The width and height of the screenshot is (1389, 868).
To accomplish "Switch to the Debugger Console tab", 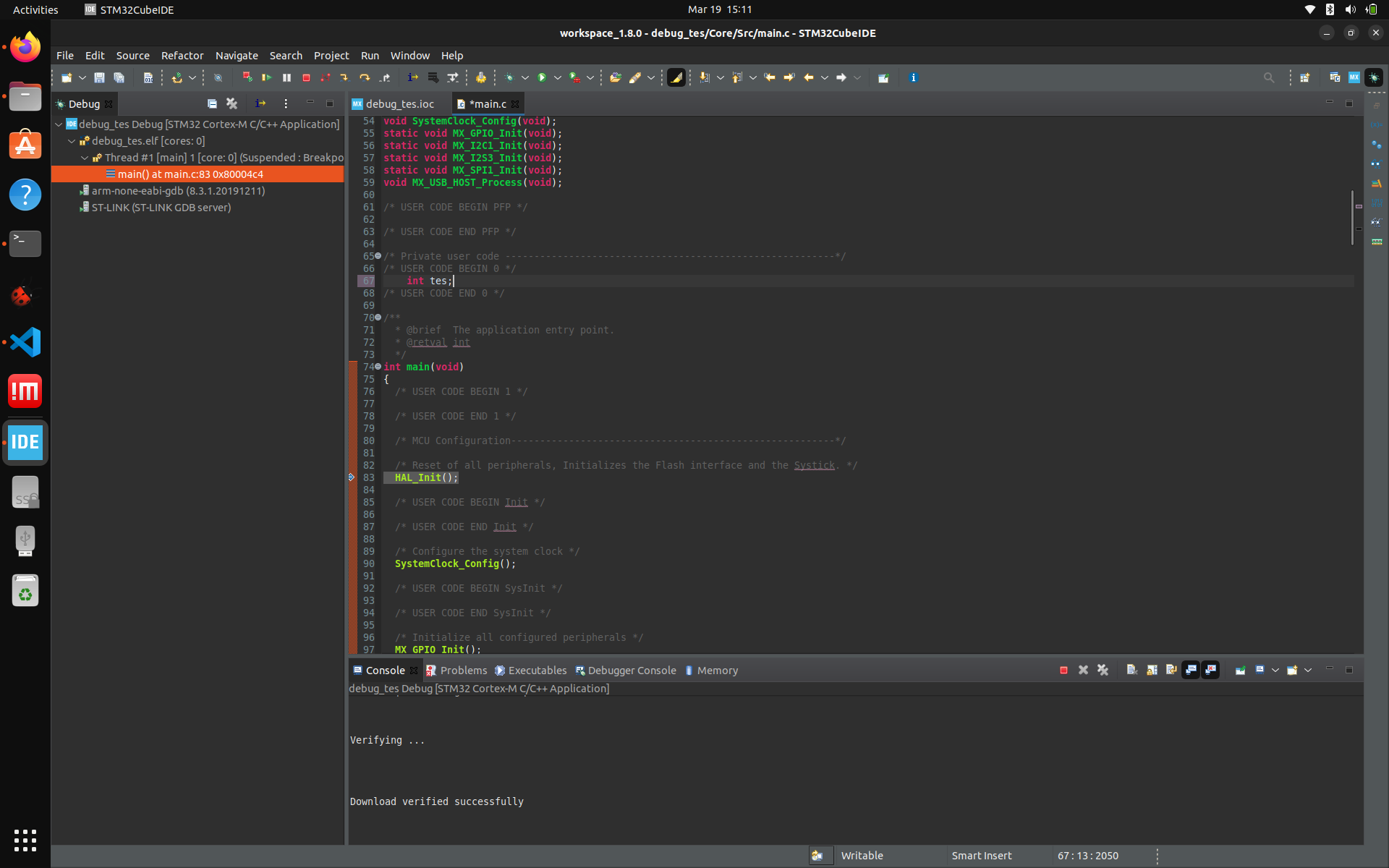I will tap(626, 671).
